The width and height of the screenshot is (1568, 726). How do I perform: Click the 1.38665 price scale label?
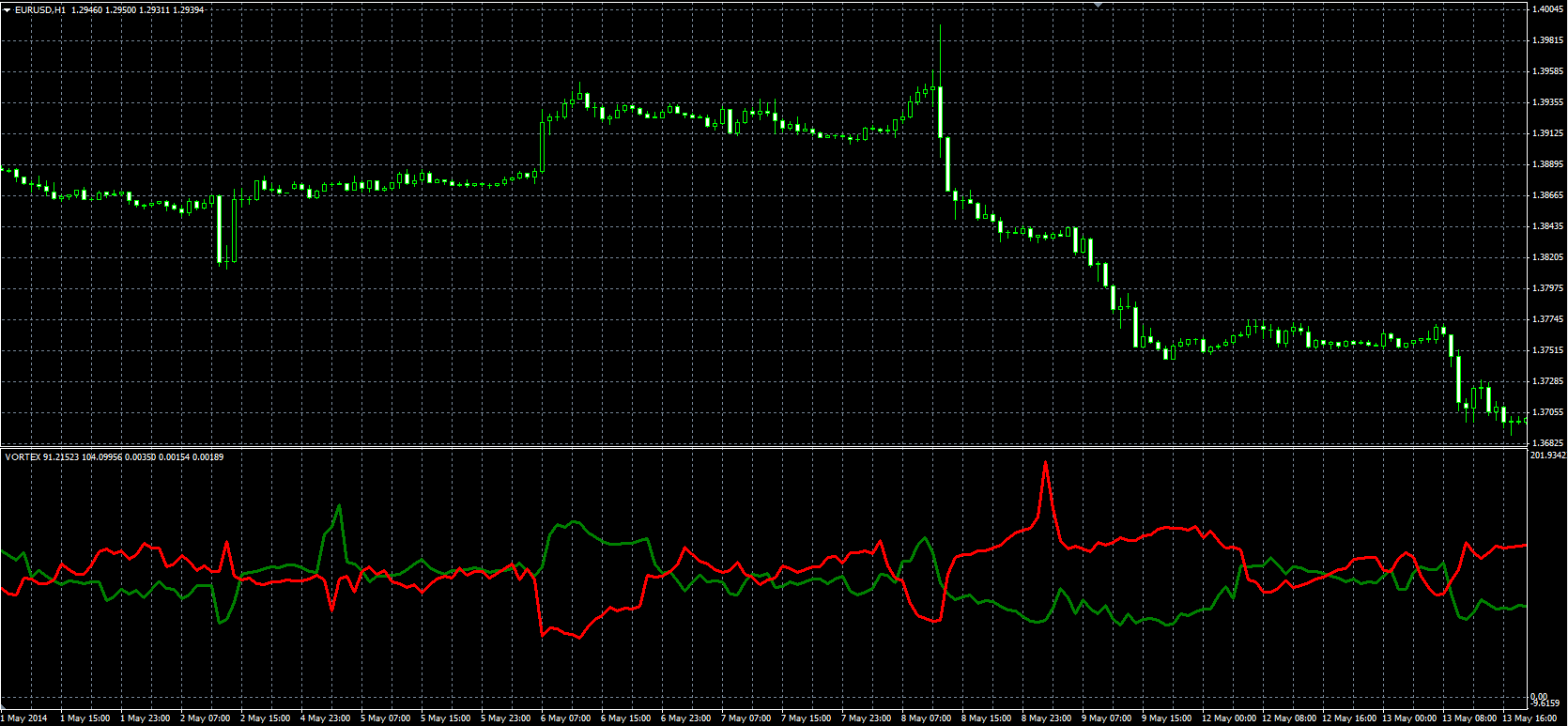coord(1547,195)
